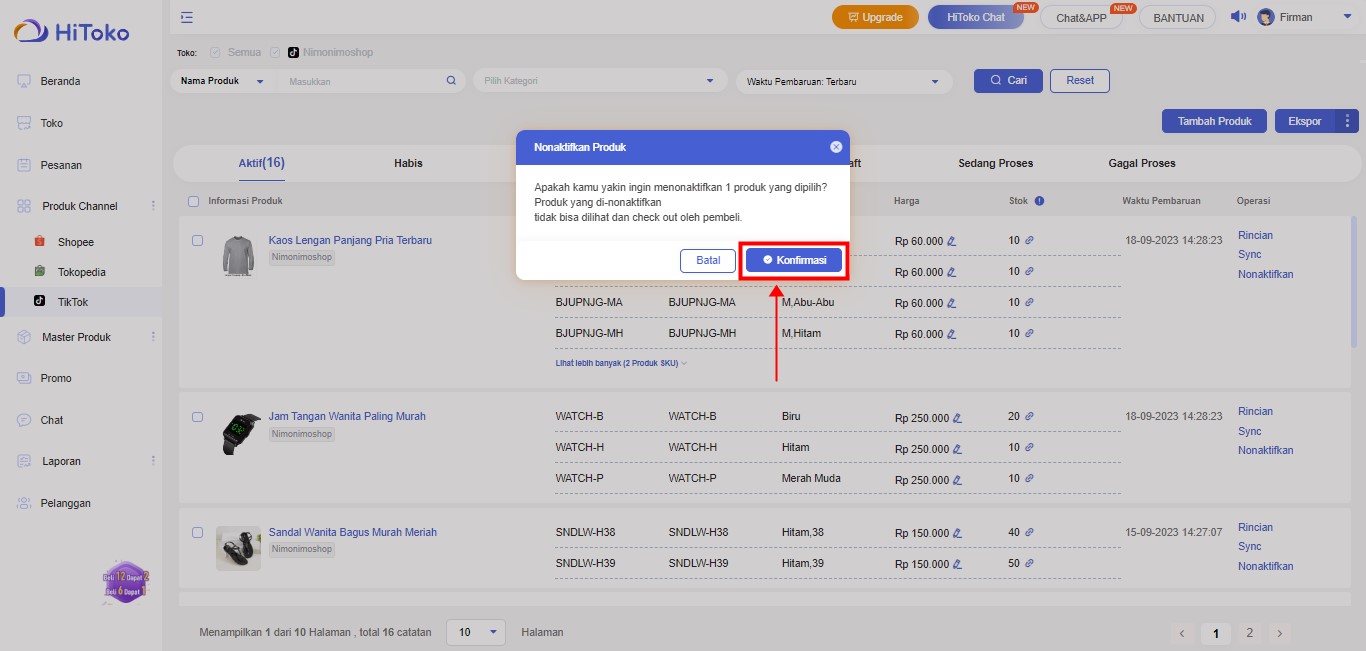This screenshot has height=651, width=1366.
Task: Open the Pesanan sidebar icon
Action: coord(25,165)
